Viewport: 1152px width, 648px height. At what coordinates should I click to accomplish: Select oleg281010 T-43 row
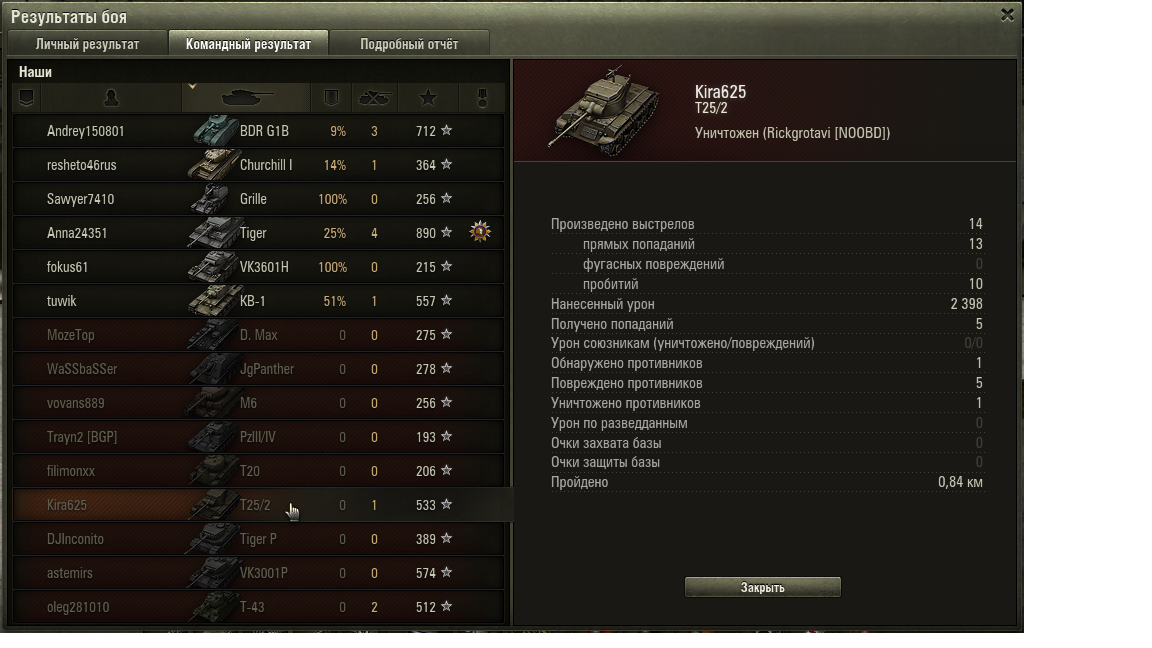259,607
